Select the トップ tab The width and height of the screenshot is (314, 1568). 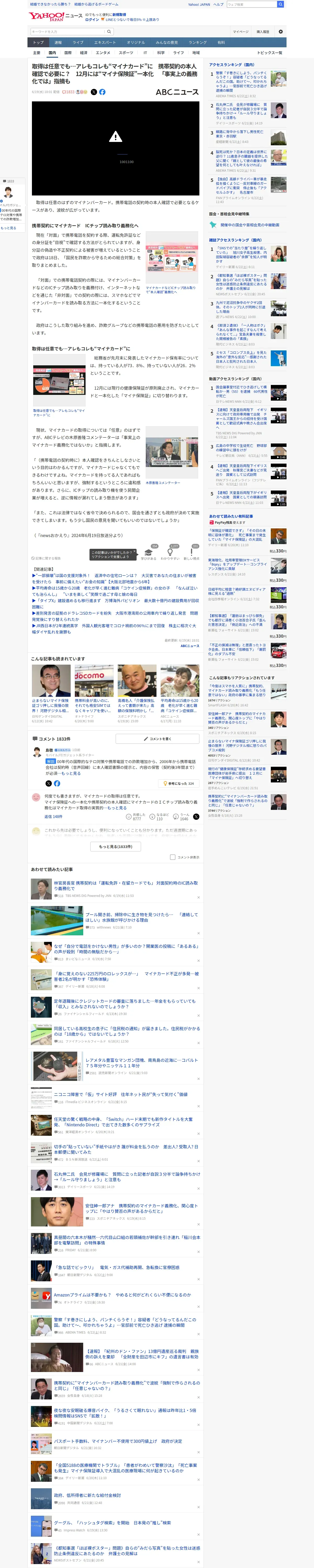[38, 43]
